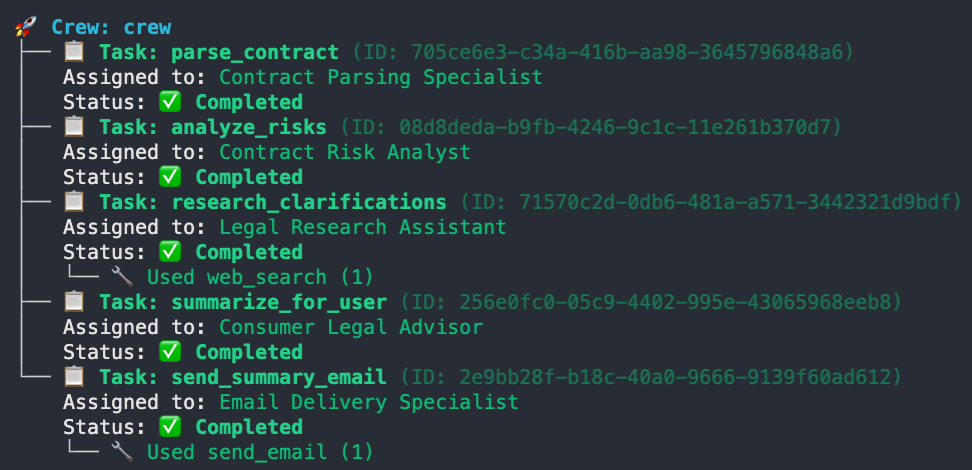Click the Used send_email (1) text
This screenshot has height=470, width=972.
[x=260, y=452]
